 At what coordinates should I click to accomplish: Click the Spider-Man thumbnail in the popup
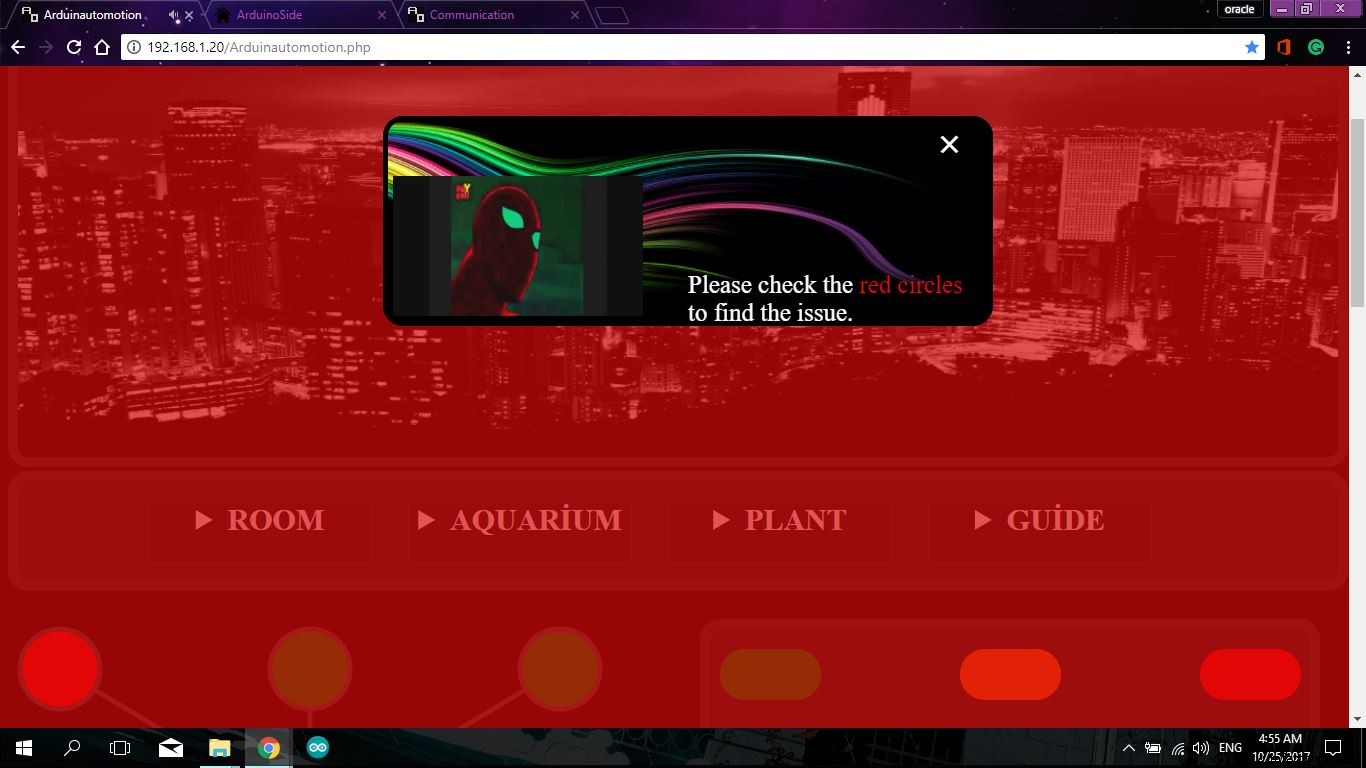[517, 246]
